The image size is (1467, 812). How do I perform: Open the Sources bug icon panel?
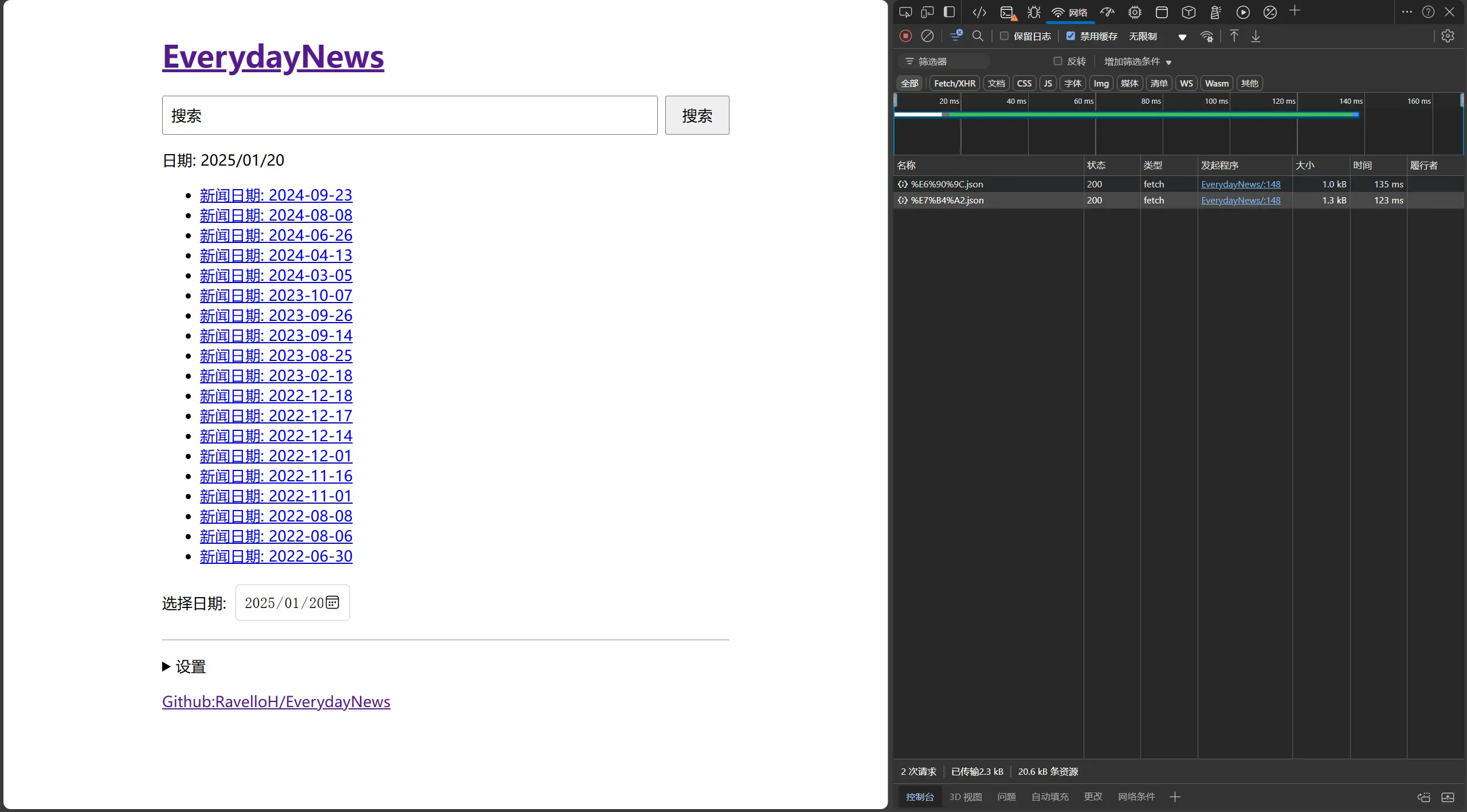click(x=1034, y=12)
